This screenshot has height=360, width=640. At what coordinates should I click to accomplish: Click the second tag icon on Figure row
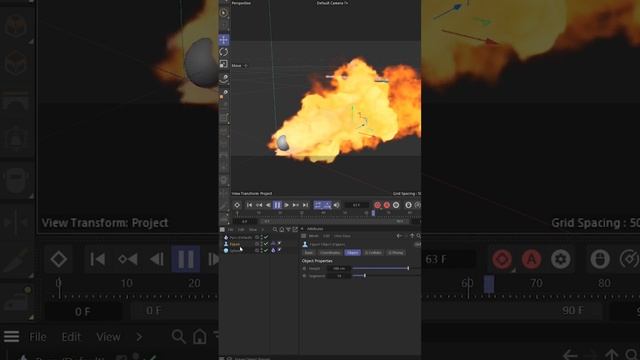point(280,244)
